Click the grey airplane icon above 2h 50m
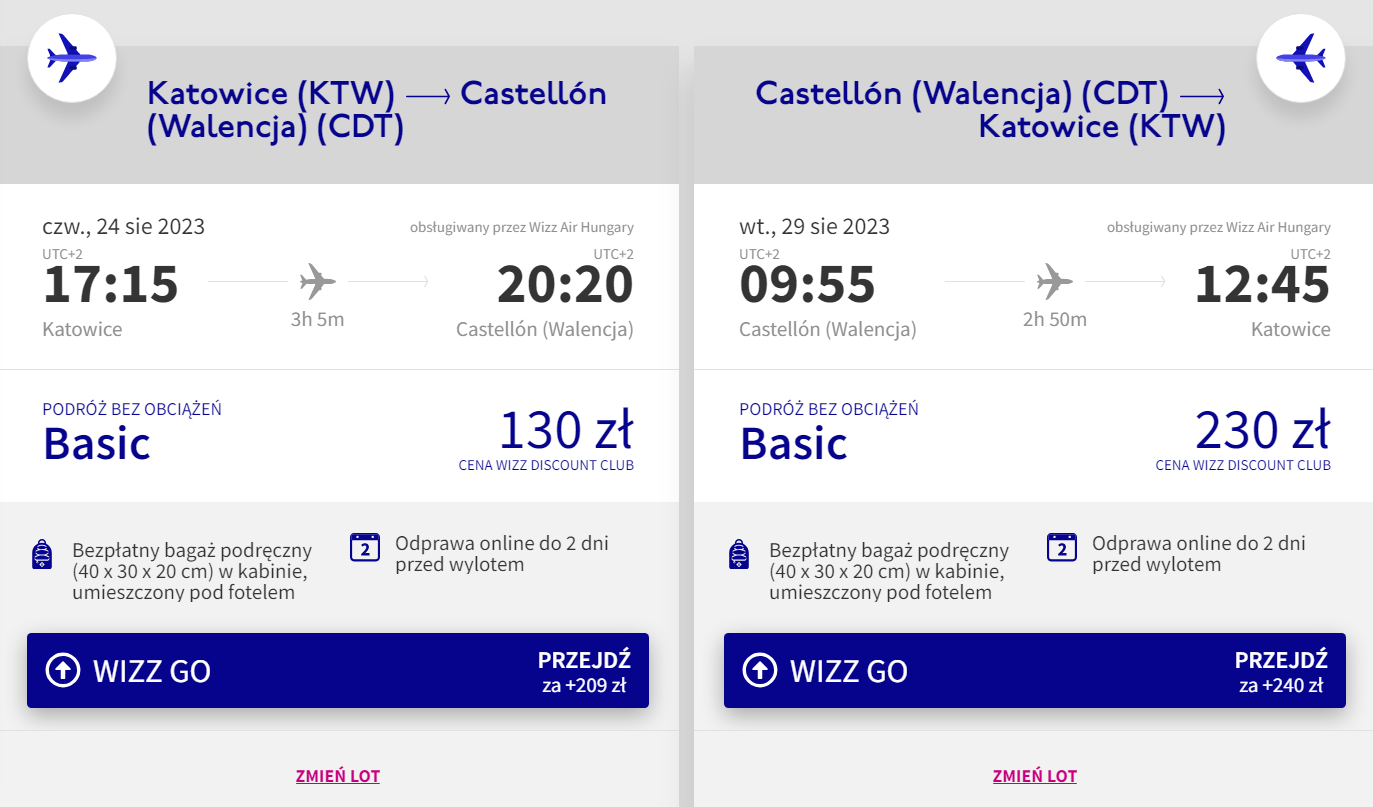 [x=1054, y=281]
